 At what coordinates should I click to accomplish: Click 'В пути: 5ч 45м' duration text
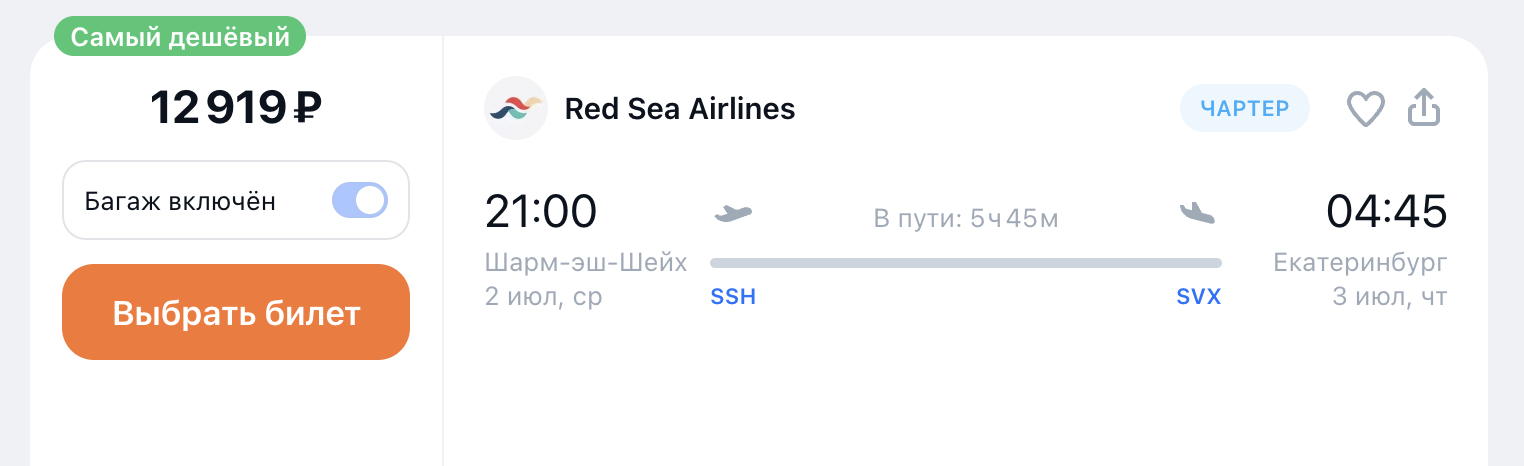(x=966, y=218)
